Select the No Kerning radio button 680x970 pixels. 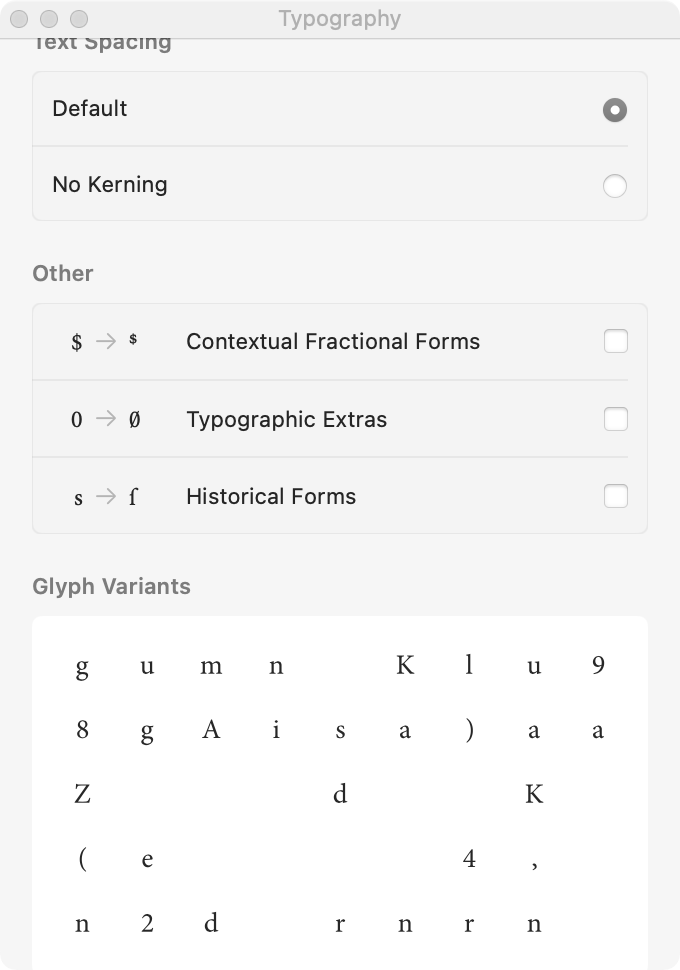click(614, 186)
